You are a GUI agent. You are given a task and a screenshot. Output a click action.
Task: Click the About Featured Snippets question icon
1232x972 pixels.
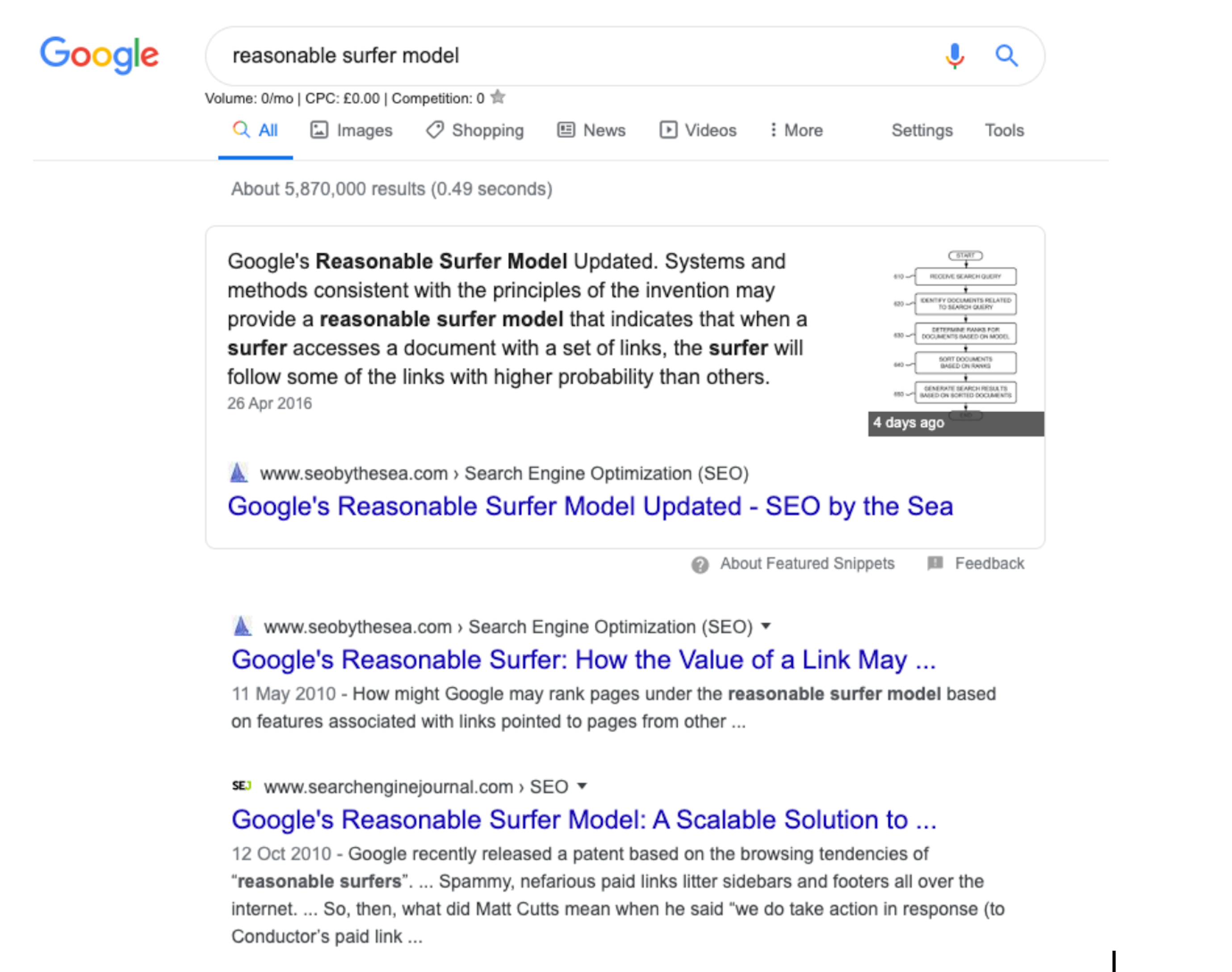point(700,565)
